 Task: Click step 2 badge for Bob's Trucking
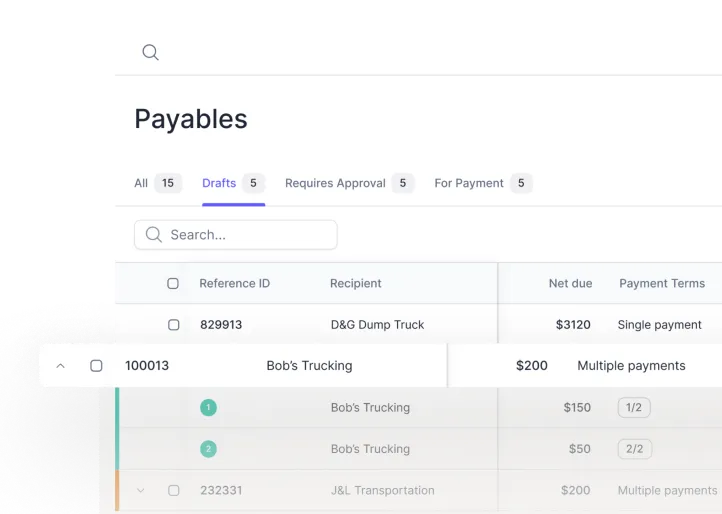208,449
